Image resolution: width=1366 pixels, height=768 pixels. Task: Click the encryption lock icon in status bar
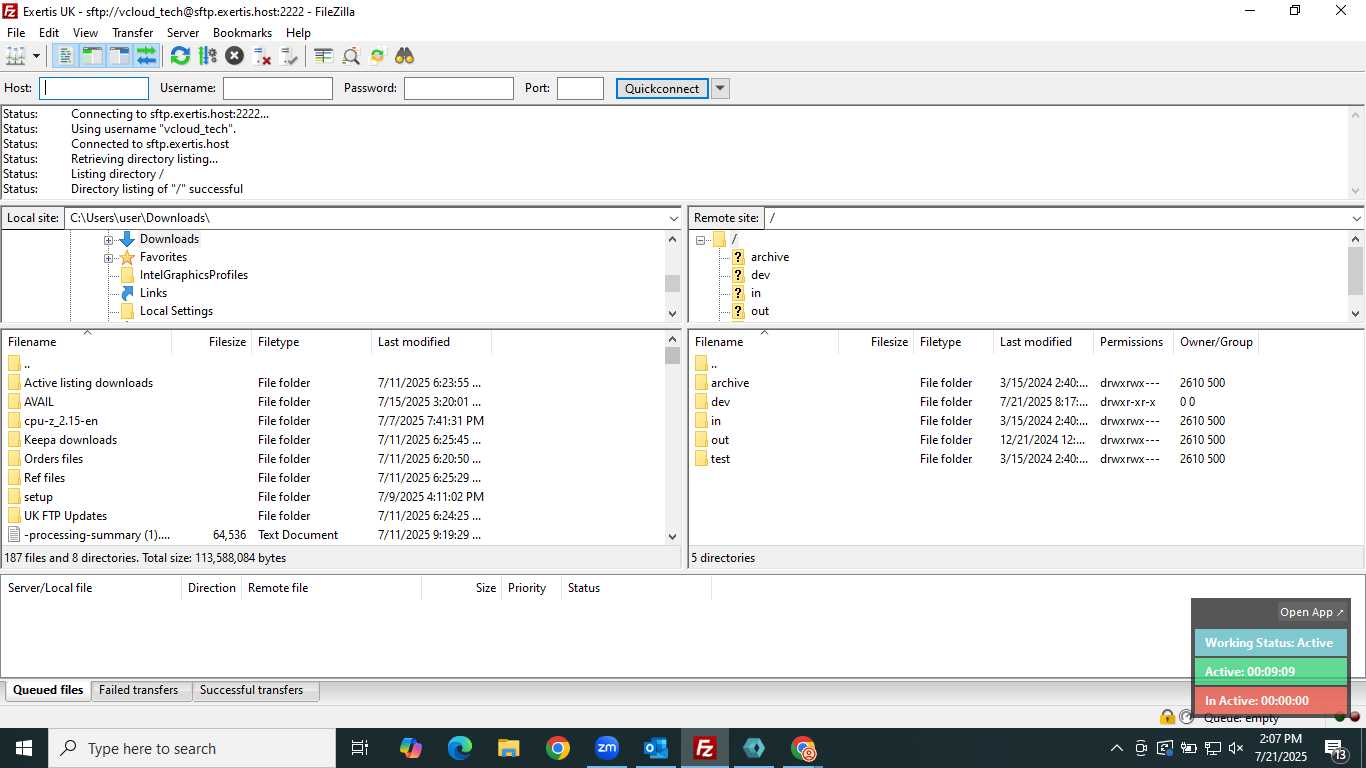1167,717
